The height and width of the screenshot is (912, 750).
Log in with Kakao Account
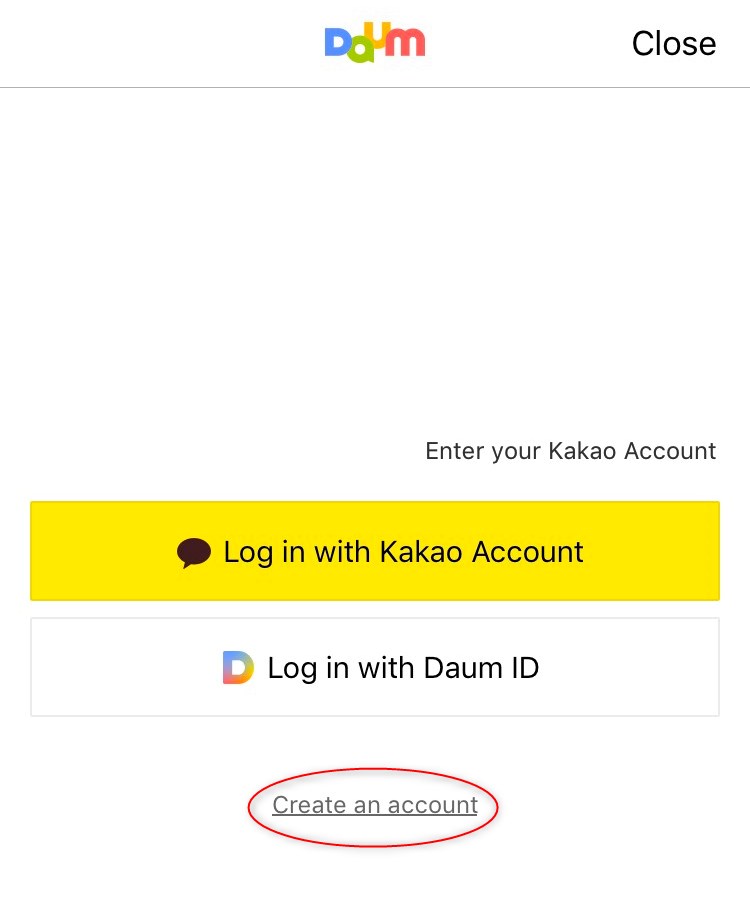point(375,551)
